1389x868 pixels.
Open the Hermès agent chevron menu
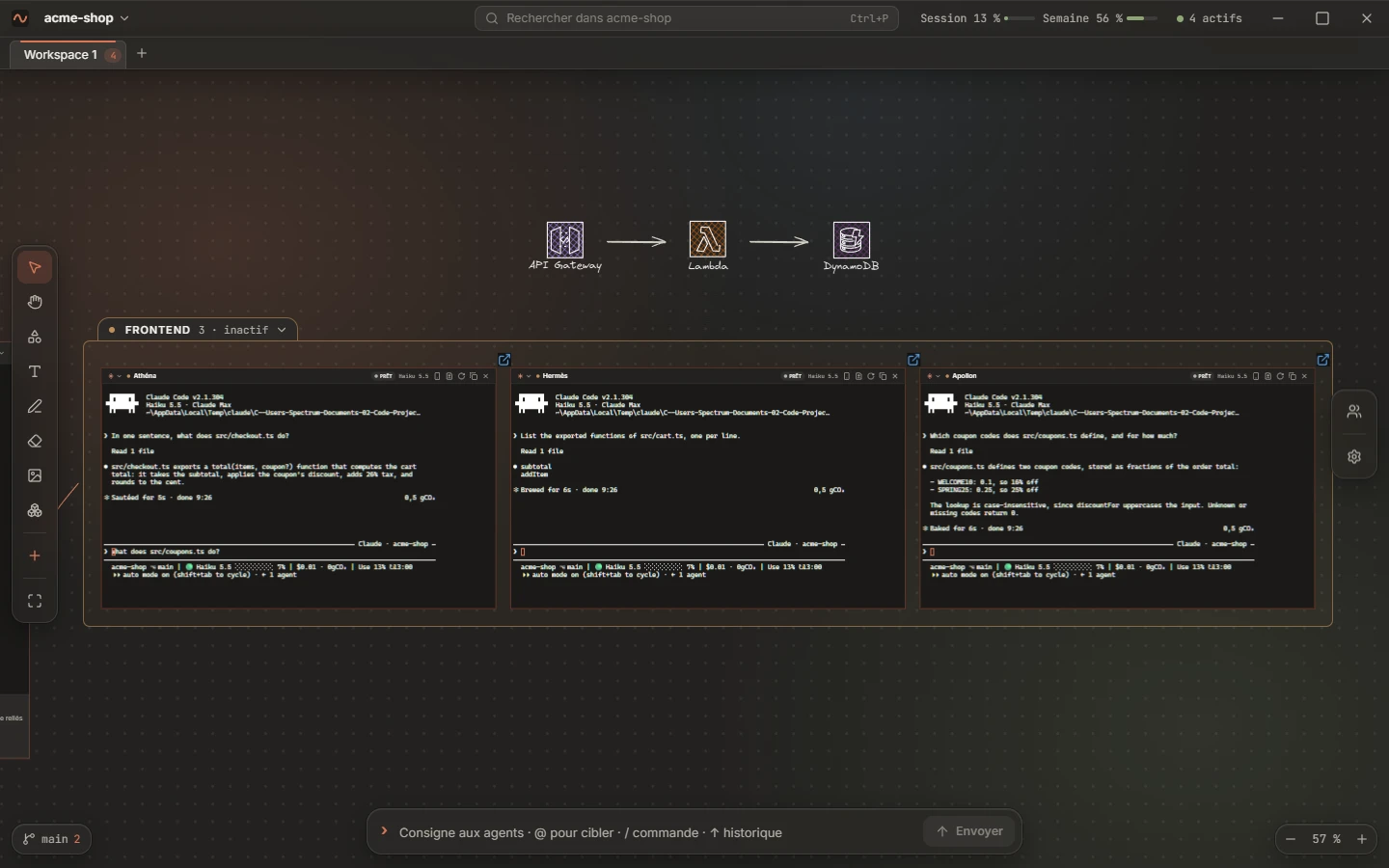pos(530,376)
